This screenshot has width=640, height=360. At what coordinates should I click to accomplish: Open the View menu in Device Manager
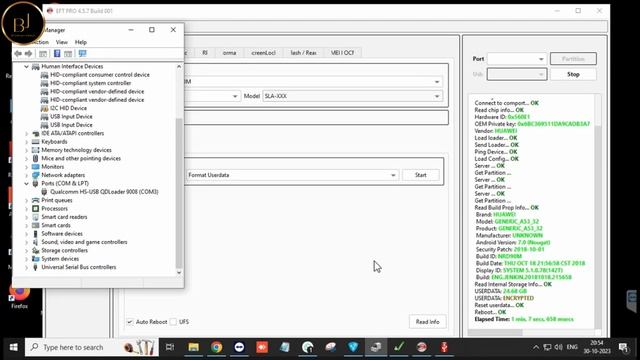(62, 42)
